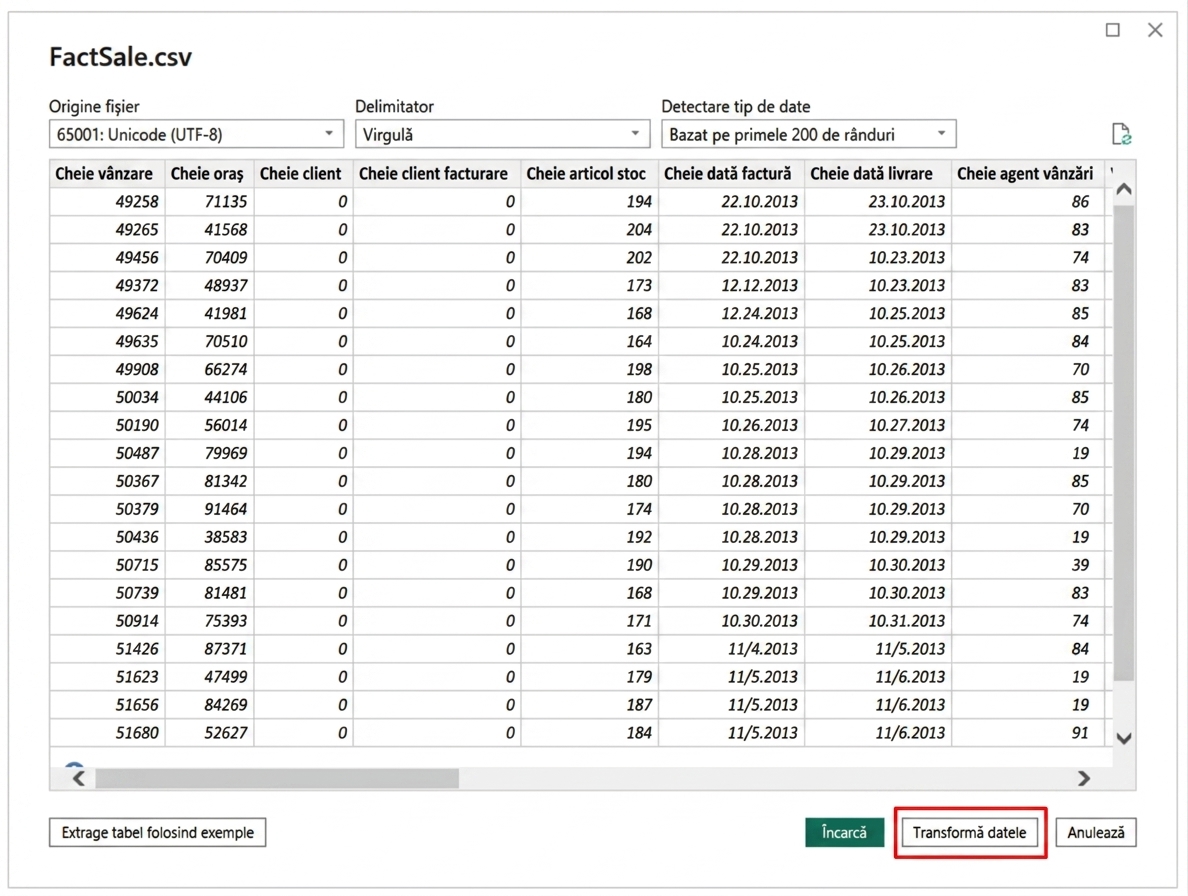Click the Încarcă button
1188x896 pixels.
pyautogui.click(x=844, y=832)
